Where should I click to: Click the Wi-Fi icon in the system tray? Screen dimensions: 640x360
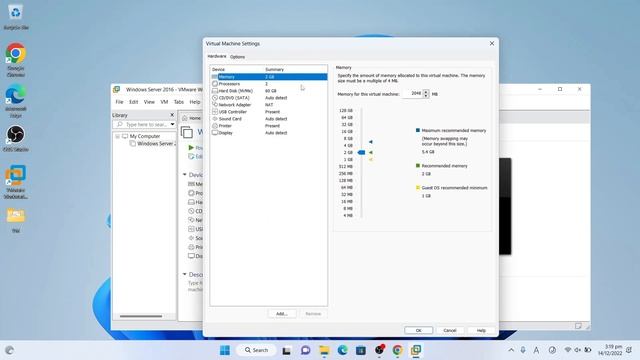tap(567, 350)
